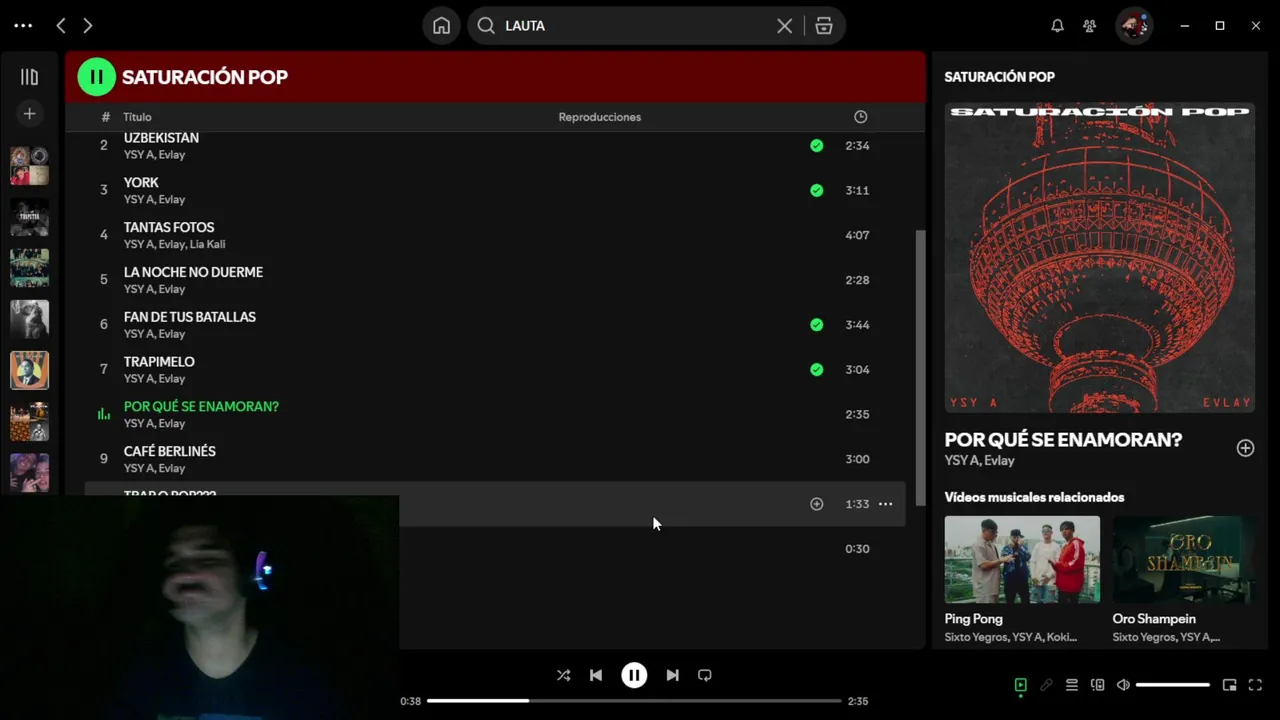1280x720 pixels.
Task: Open the fifth album thumbnail in the sidebar
Action: [29, 370]
